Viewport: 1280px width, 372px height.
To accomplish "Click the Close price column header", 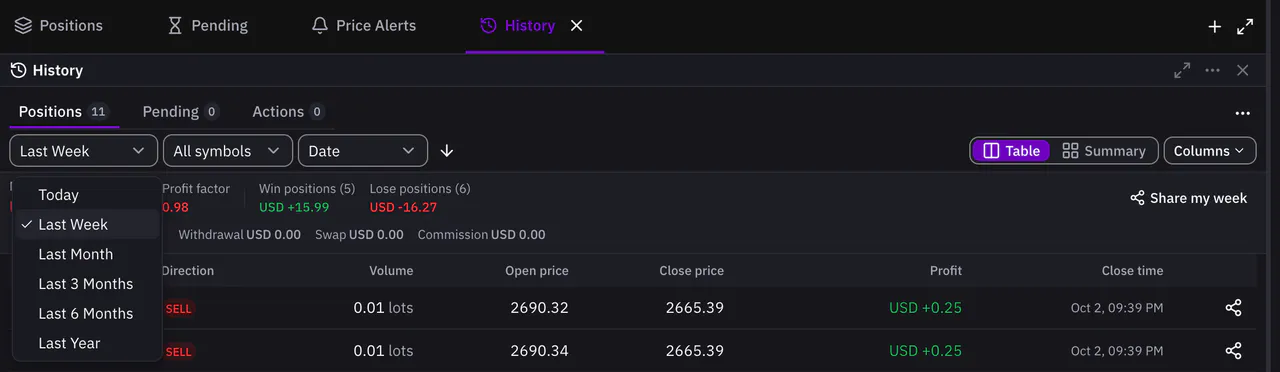I will point(691,271).
